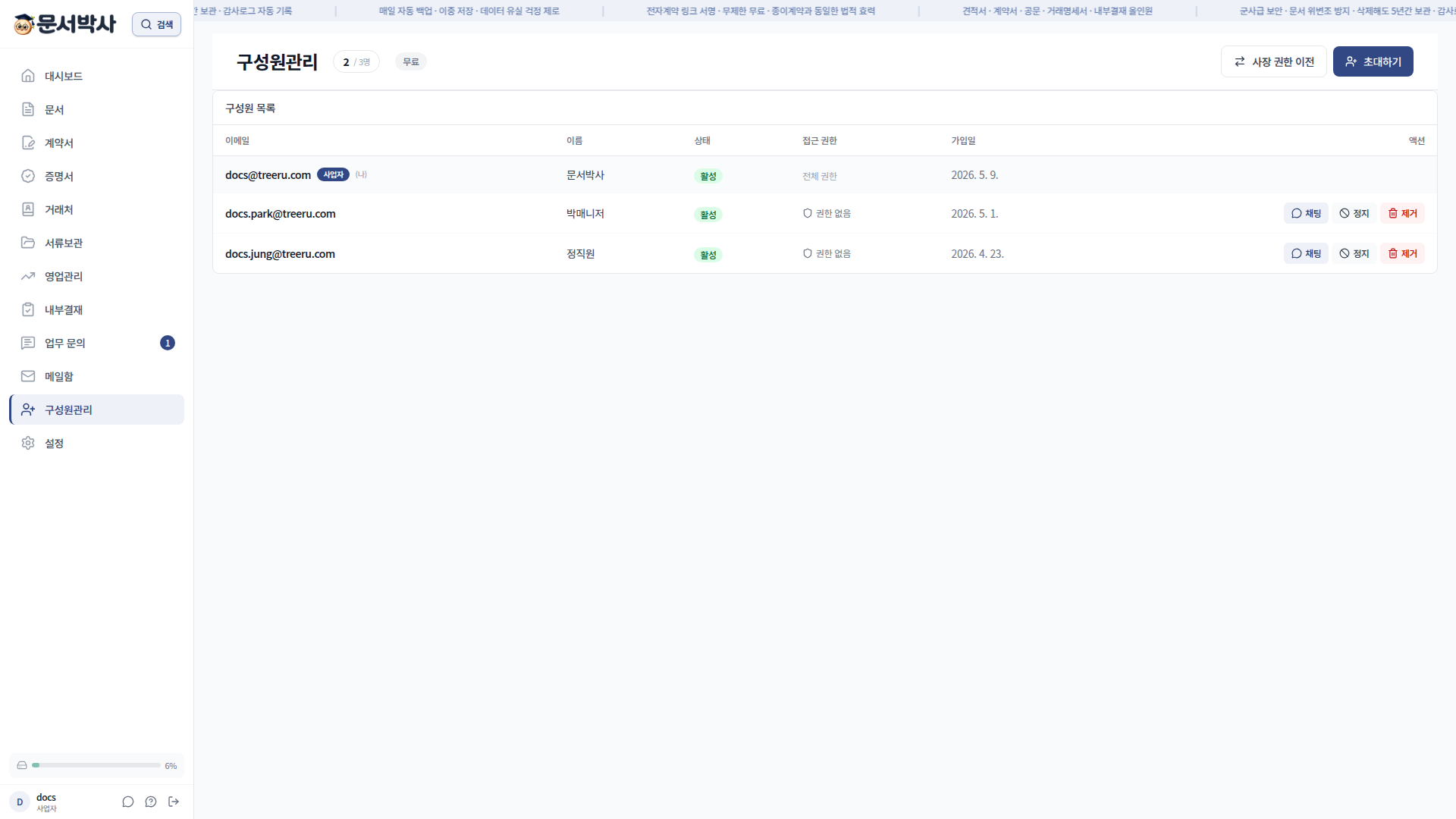Click the 서류보관 folder icon

(x=28, y=243)
